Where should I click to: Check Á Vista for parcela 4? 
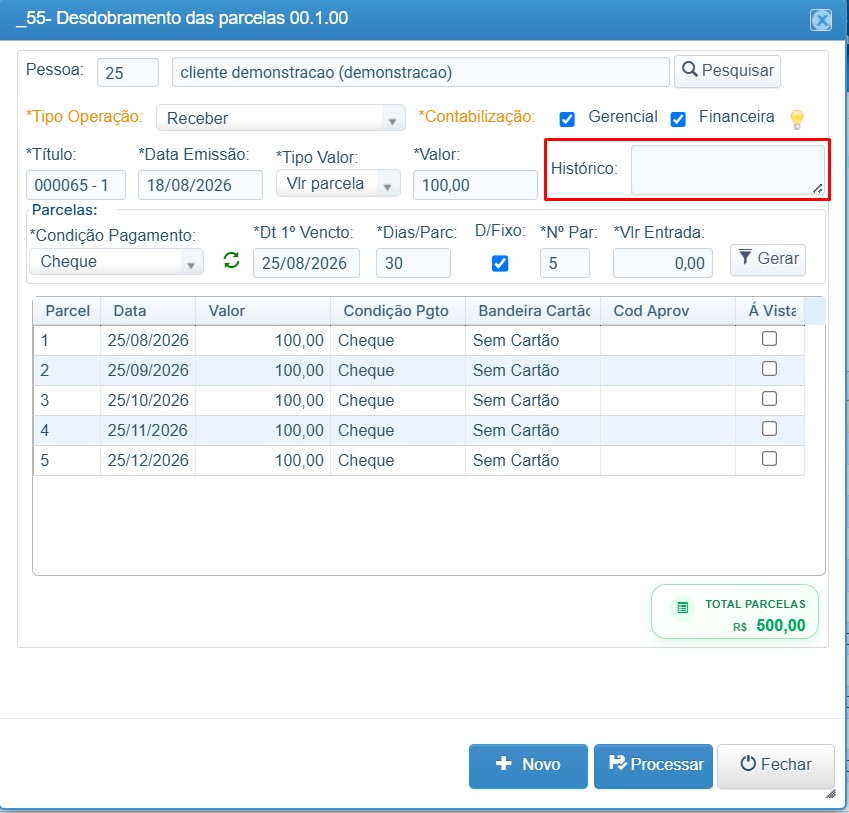[769, 429]
